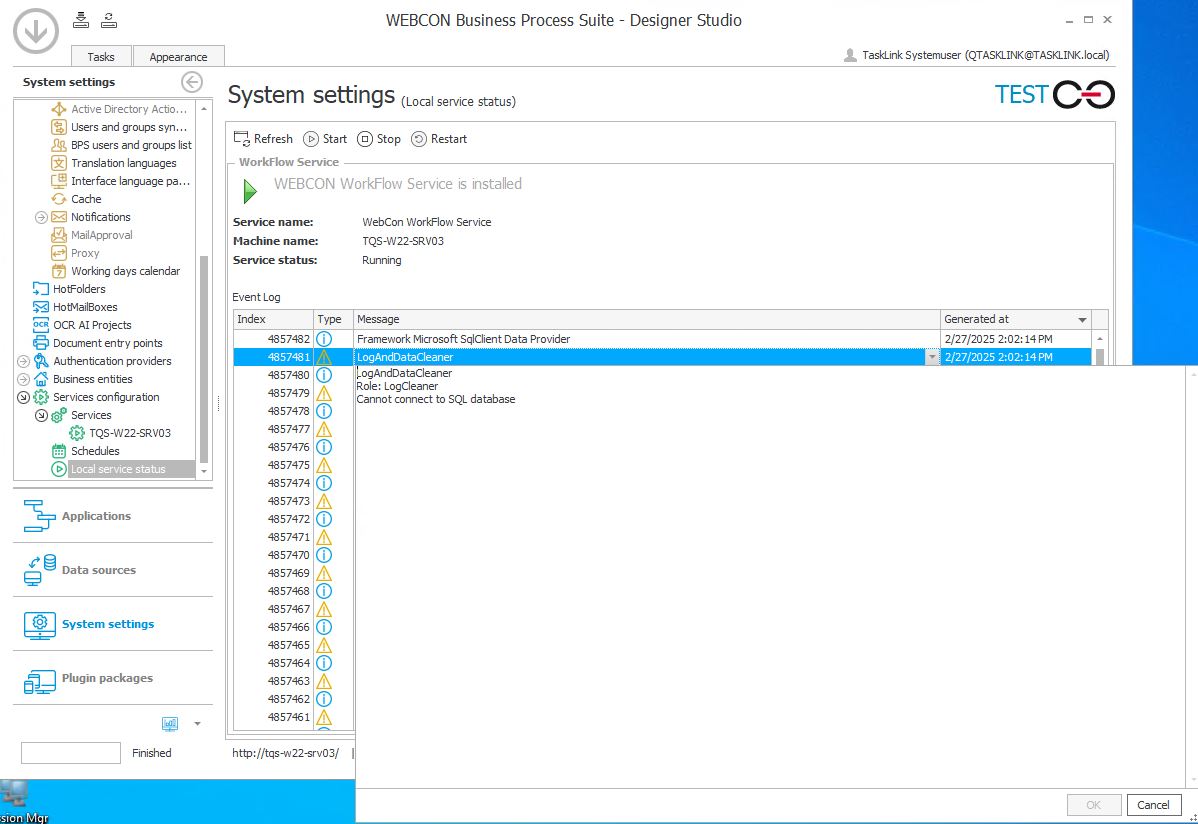Image resolution: width=1198 pixels, height=824 pixels.
Task: Sort by the Generated at column header
Action: tap(1015, 320)
